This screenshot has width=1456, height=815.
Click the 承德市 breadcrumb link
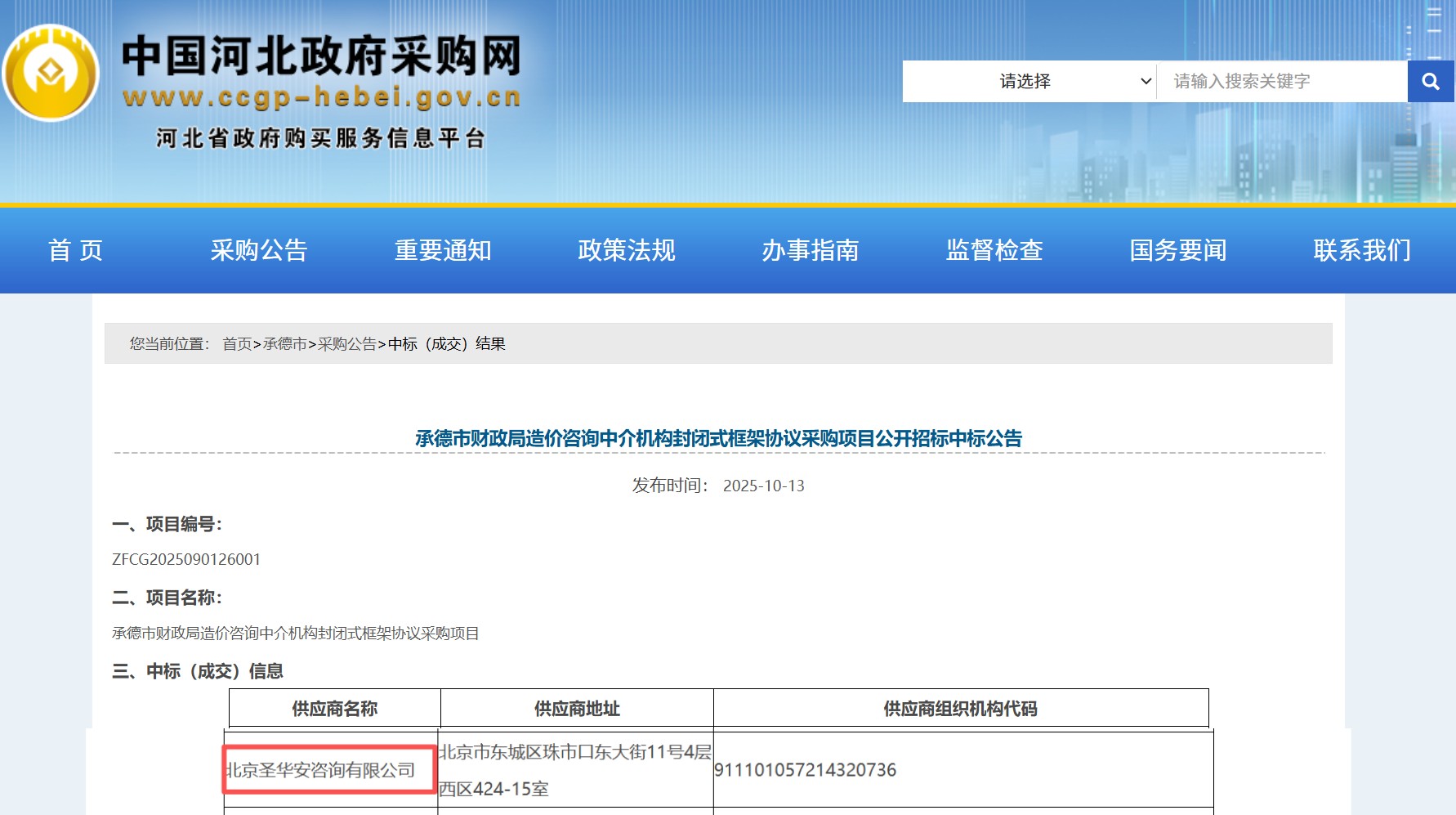284,344
